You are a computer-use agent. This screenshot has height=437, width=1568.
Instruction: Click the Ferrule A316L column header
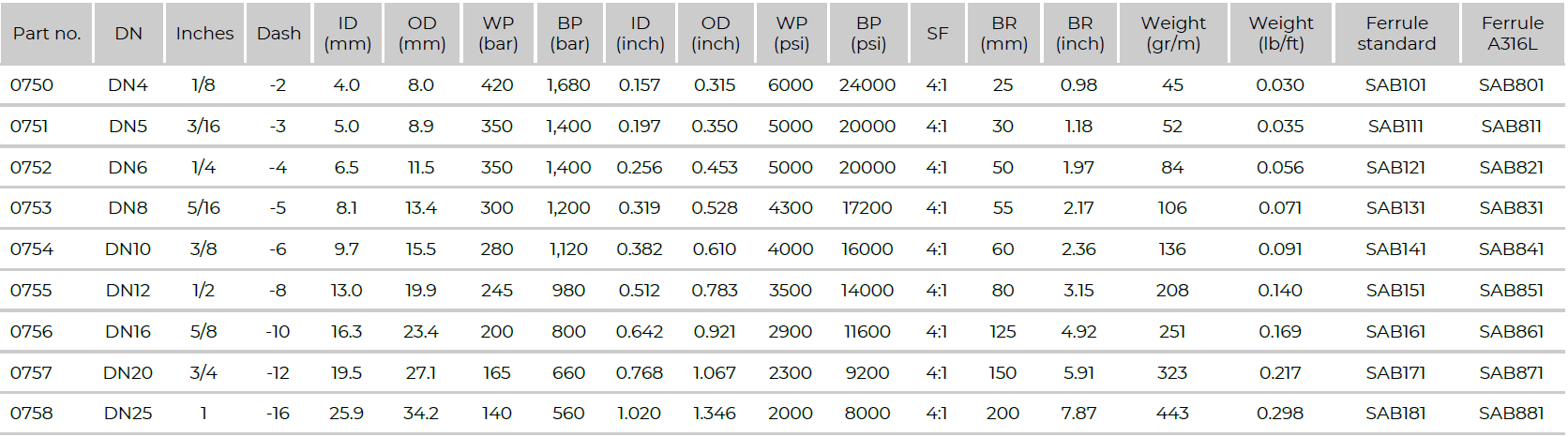coord(1512,34)
